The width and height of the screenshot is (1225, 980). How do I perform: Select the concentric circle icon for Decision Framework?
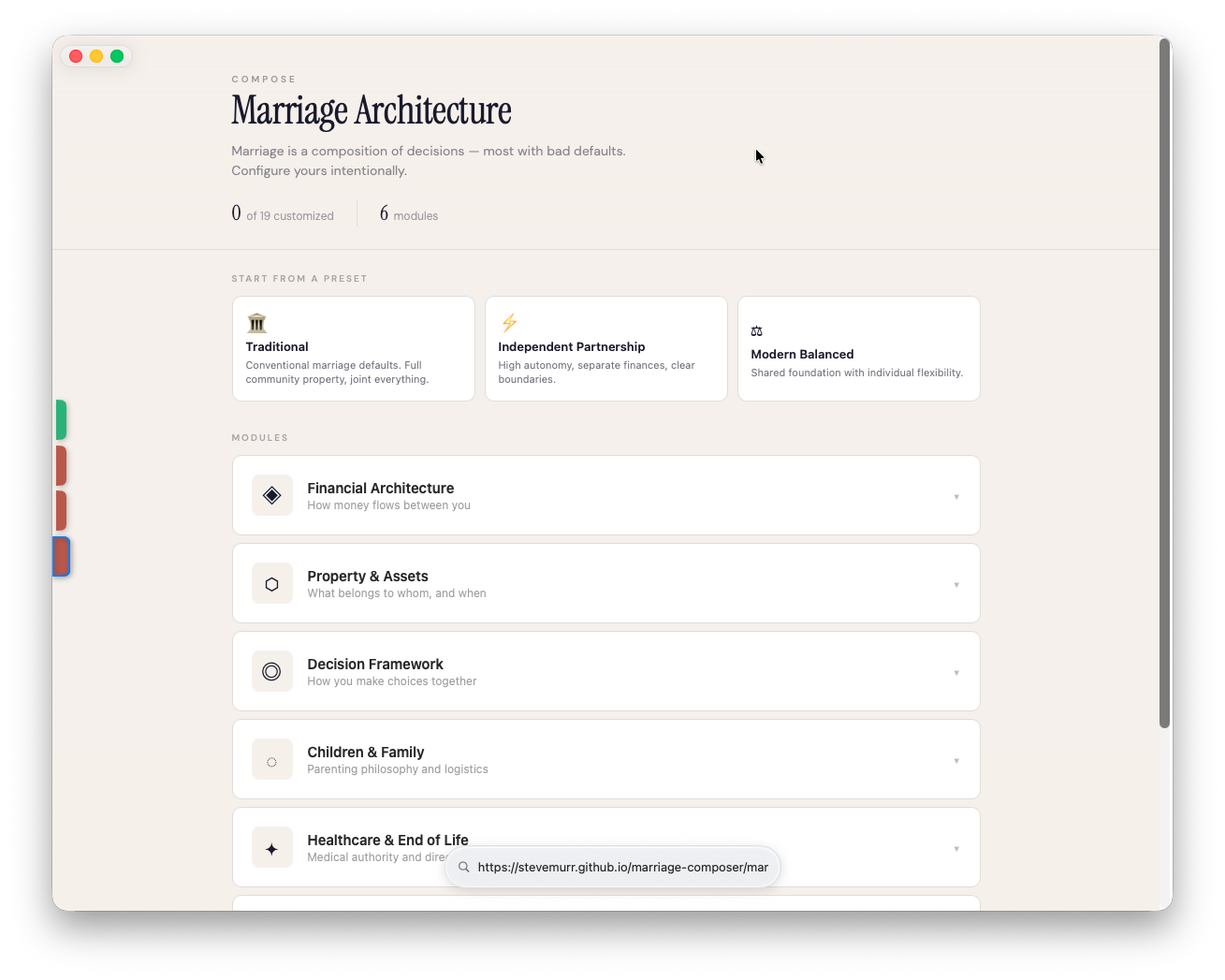(x=271, y=671)
